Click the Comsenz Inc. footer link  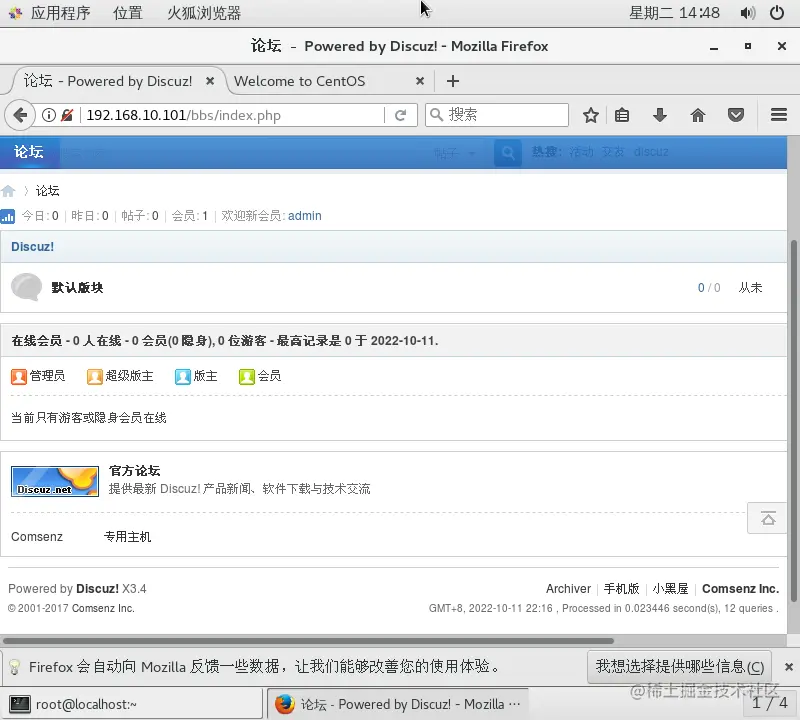point(740,589)
